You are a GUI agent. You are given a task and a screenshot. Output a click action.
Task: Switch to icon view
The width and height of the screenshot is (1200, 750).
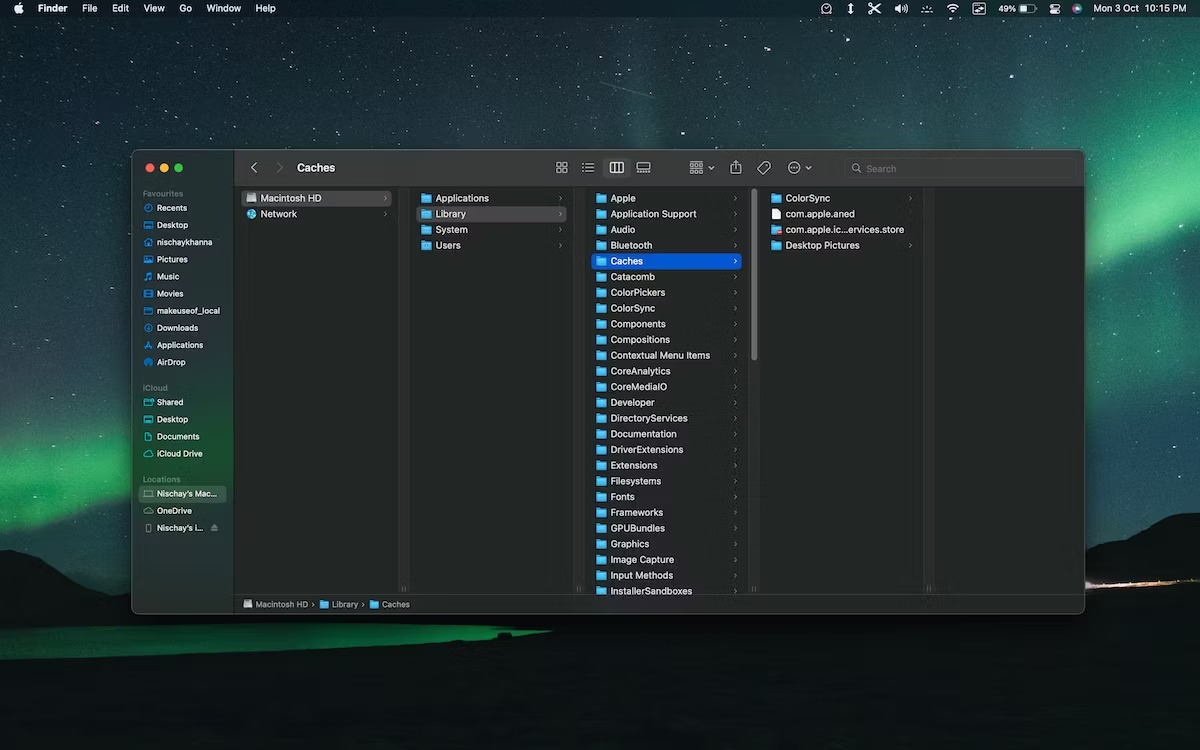562,168
